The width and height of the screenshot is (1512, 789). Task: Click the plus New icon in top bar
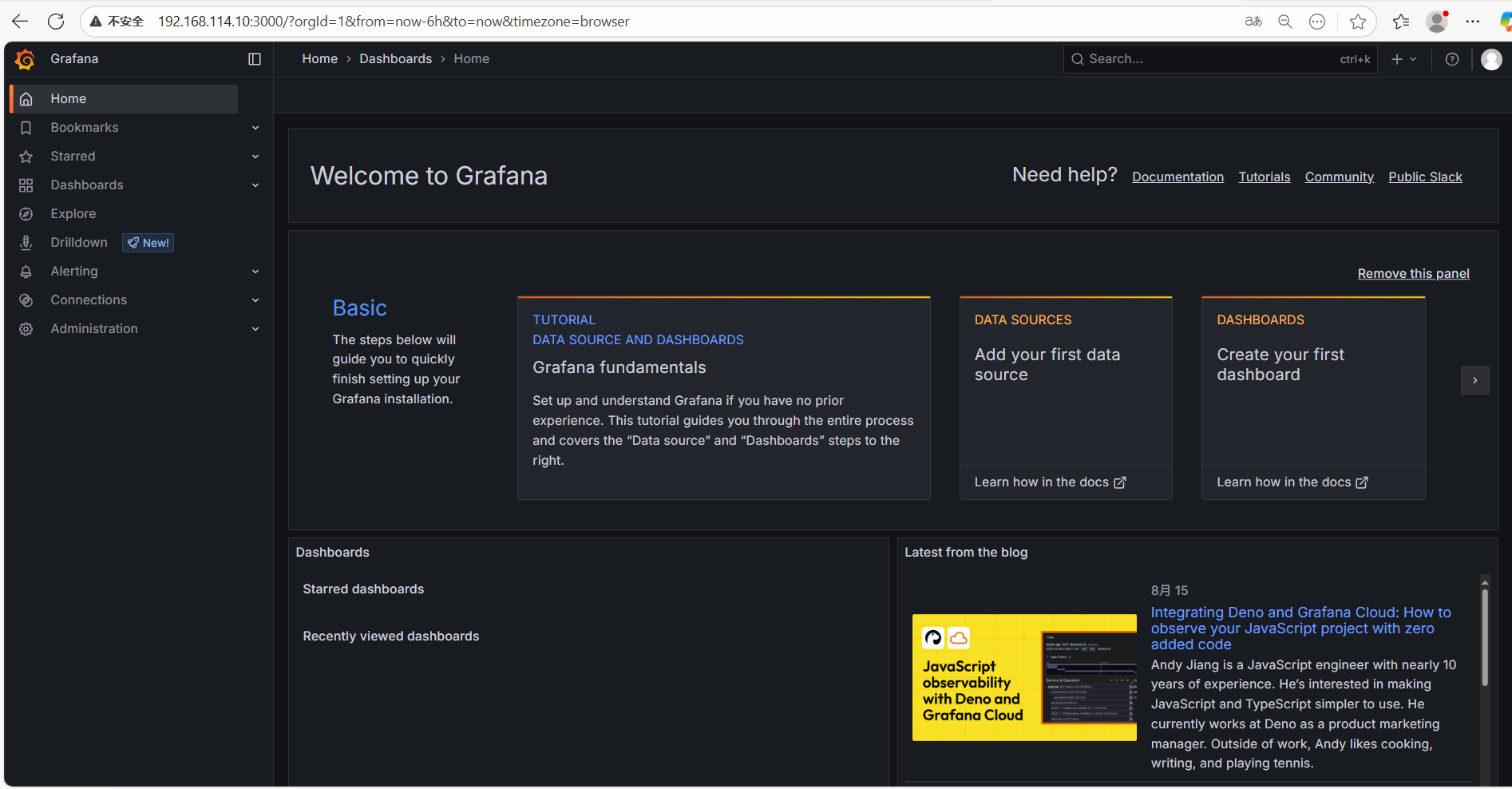pyautogui.click(x=1397, y=59)
